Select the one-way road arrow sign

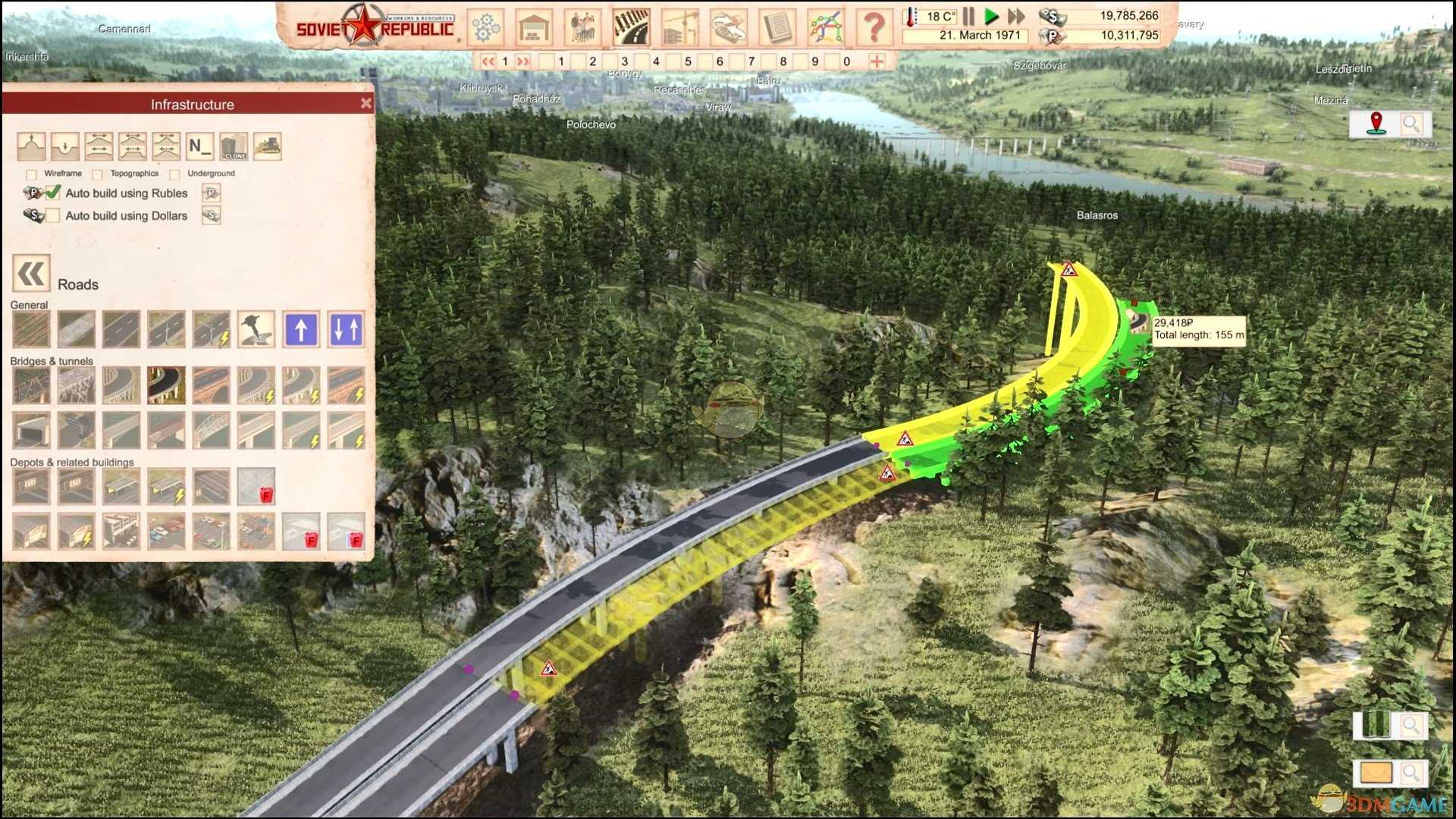coord(301,329)
